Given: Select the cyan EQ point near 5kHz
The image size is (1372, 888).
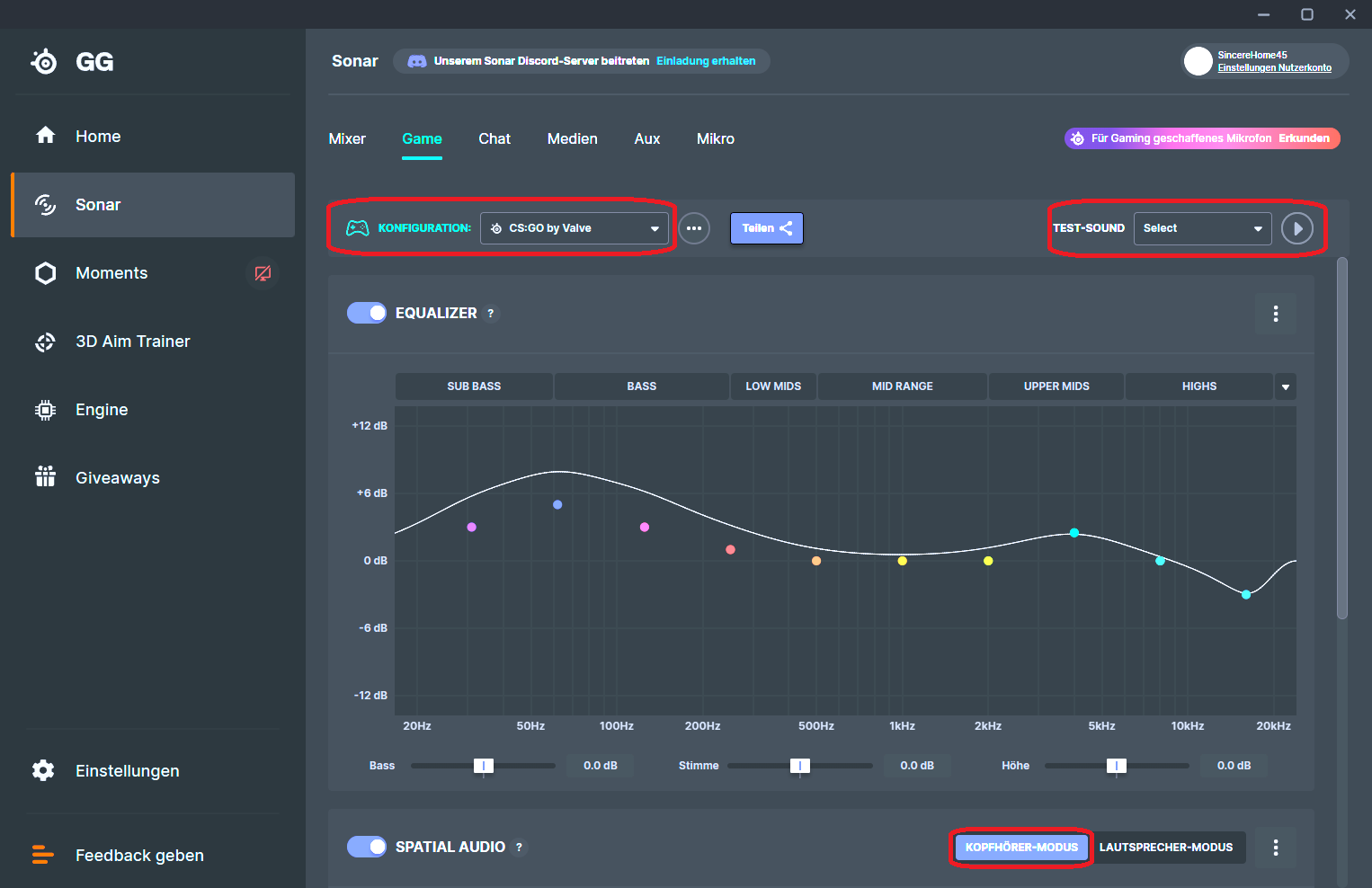Looking at the screenshot, I should tap(1074, 533).
